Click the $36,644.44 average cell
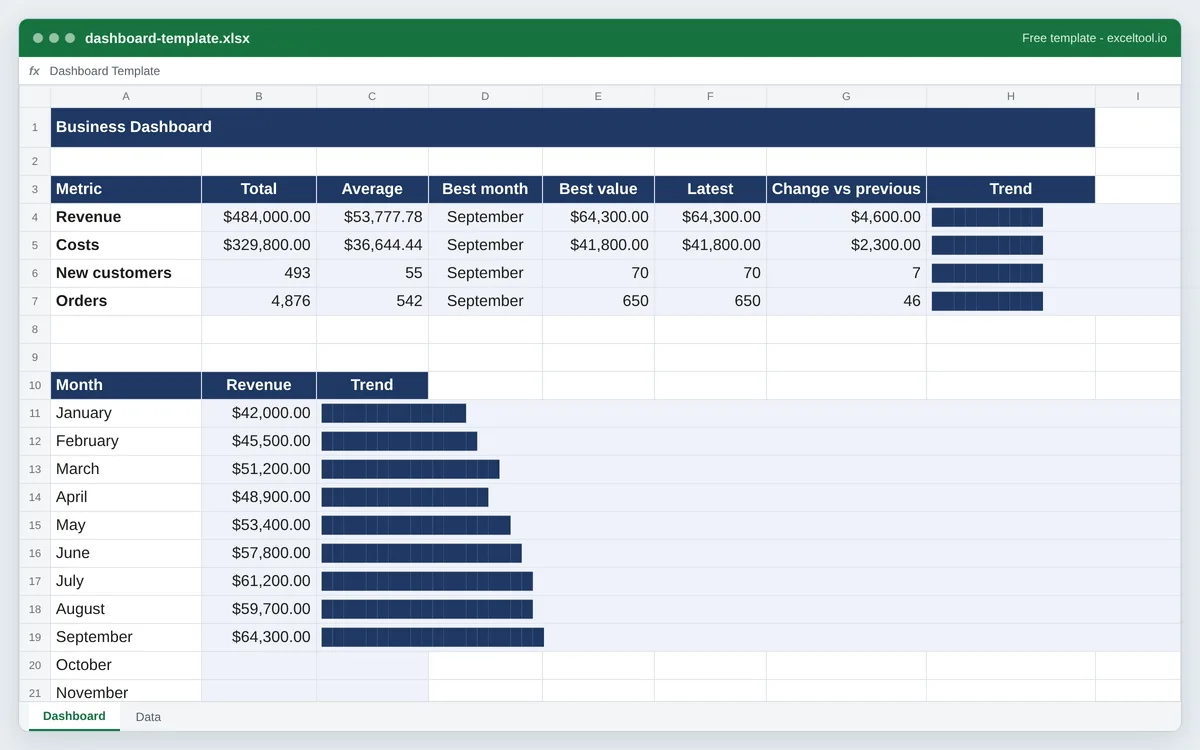Screen dimensions: 1200x750 tap(372, 245)
